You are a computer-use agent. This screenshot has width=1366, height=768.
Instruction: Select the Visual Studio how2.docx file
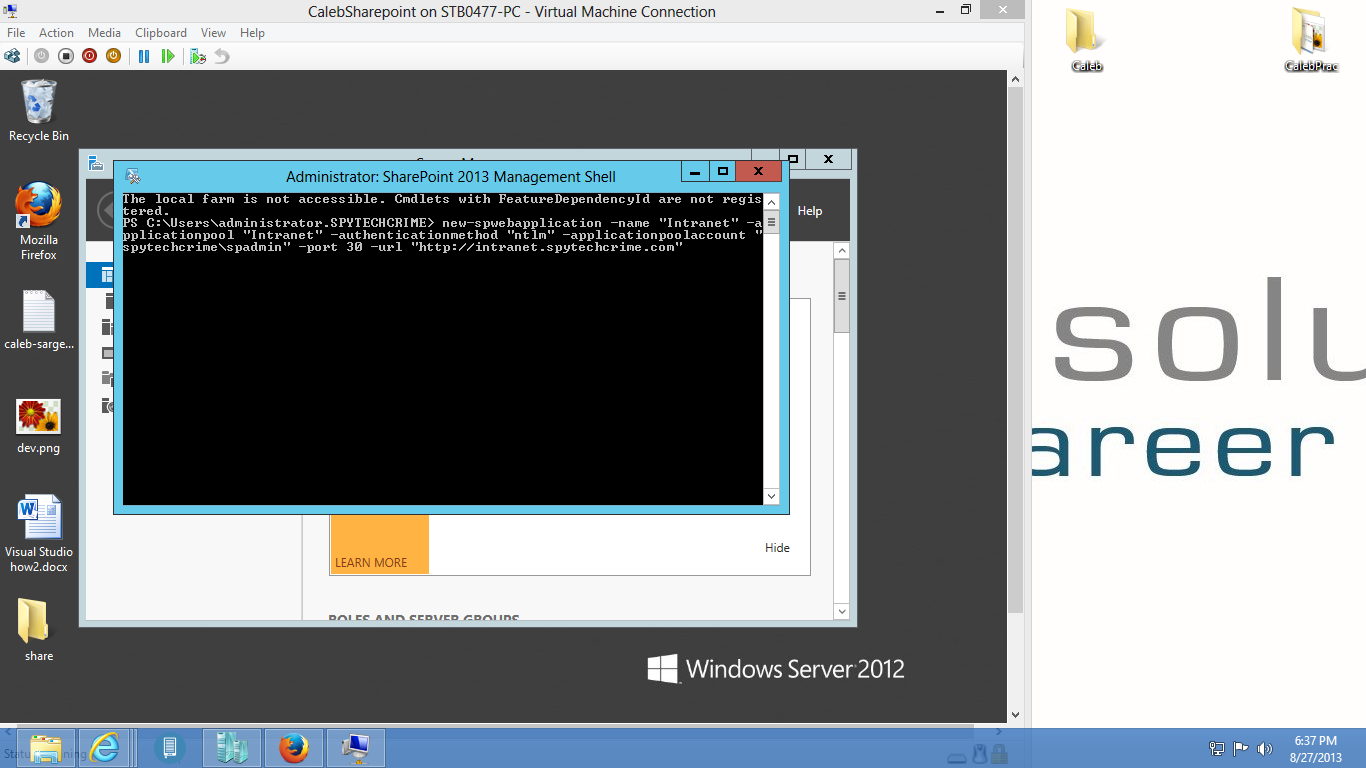pos(39,534)
